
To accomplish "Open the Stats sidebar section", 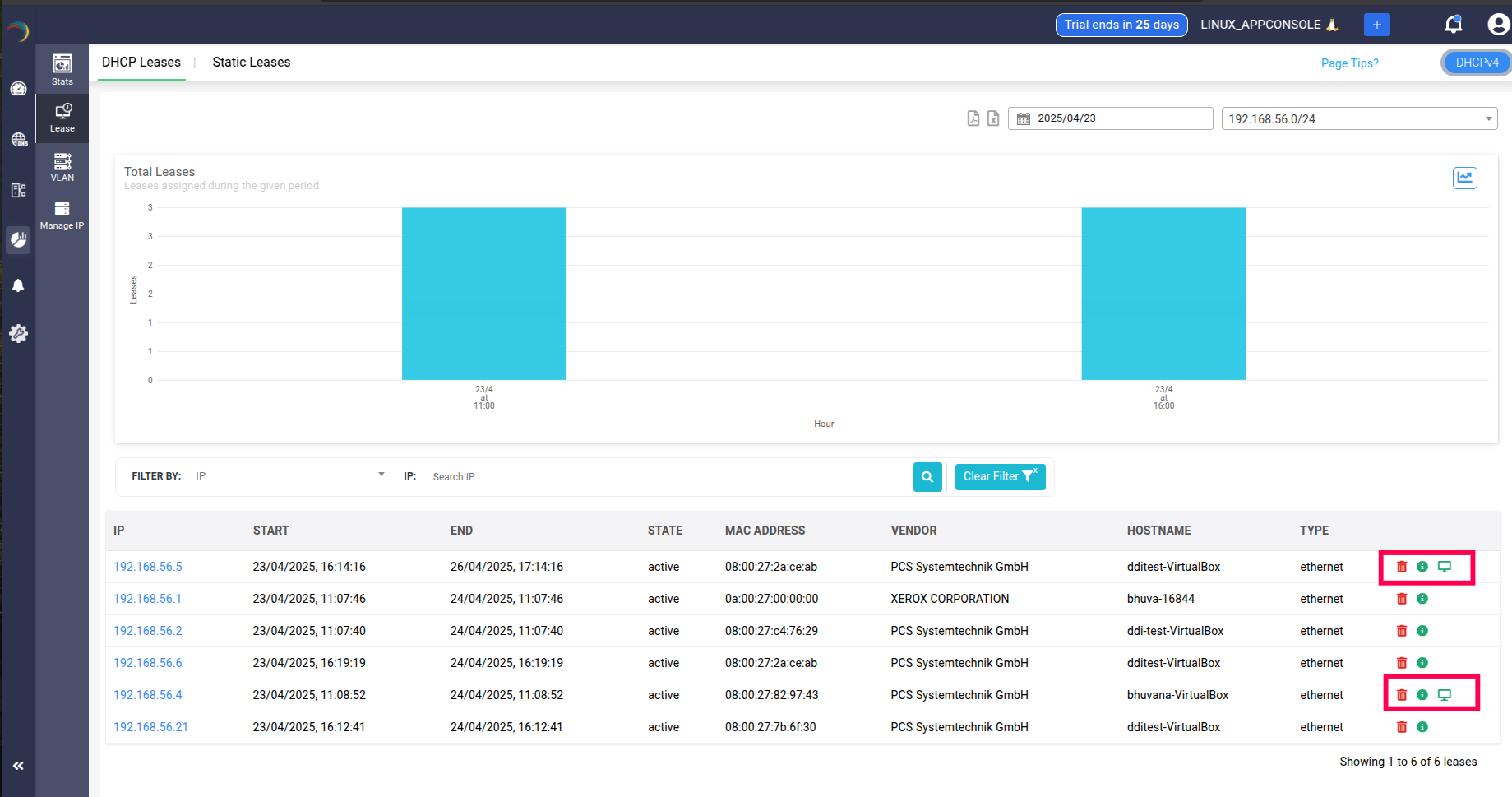I will tap(62, 69).
